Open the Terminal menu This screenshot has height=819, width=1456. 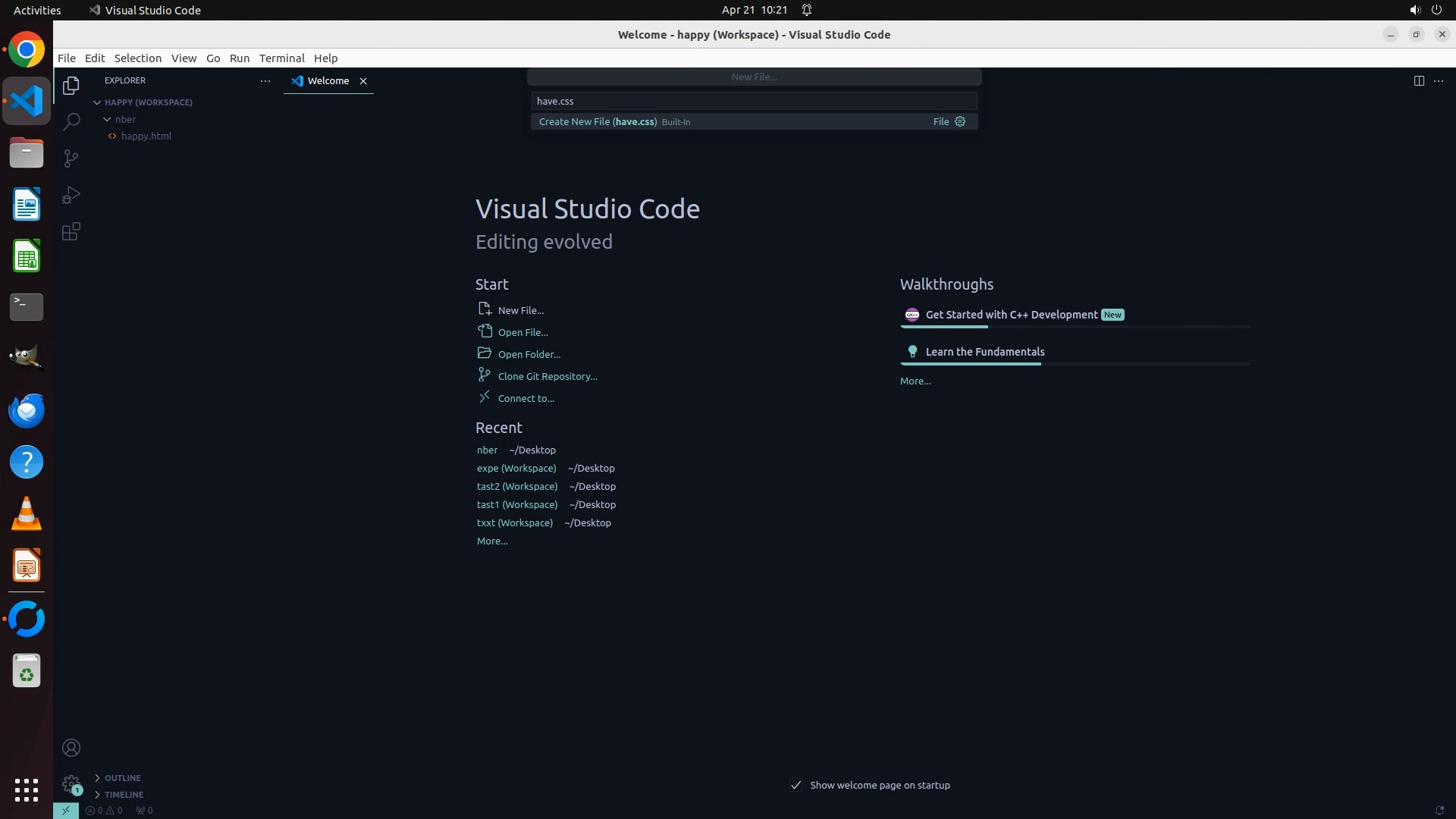coord(281,58)
